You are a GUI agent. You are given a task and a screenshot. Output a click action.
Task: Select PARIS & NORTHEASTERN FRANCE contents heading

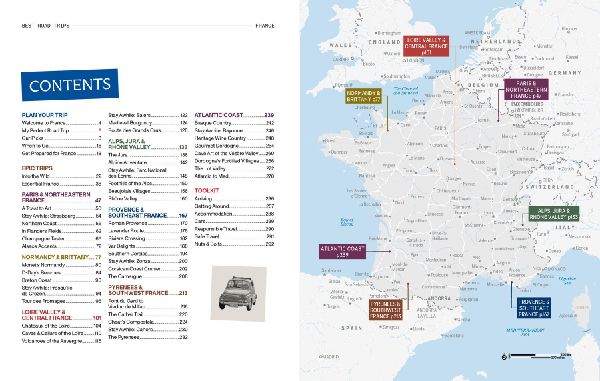point(62,197)
